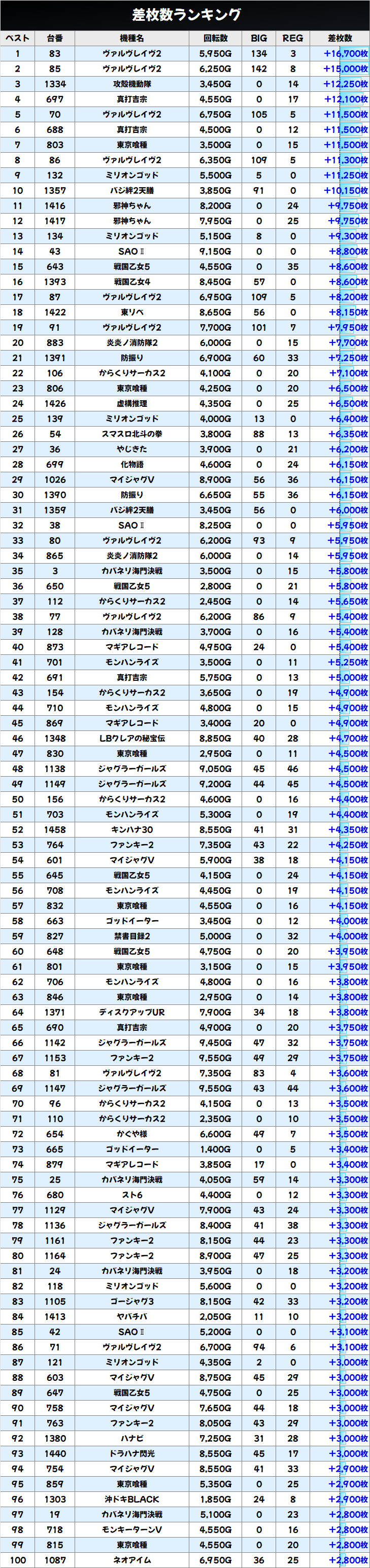Click machine number 1303
Screen dimensions: 370x1568
point(55,1499)
